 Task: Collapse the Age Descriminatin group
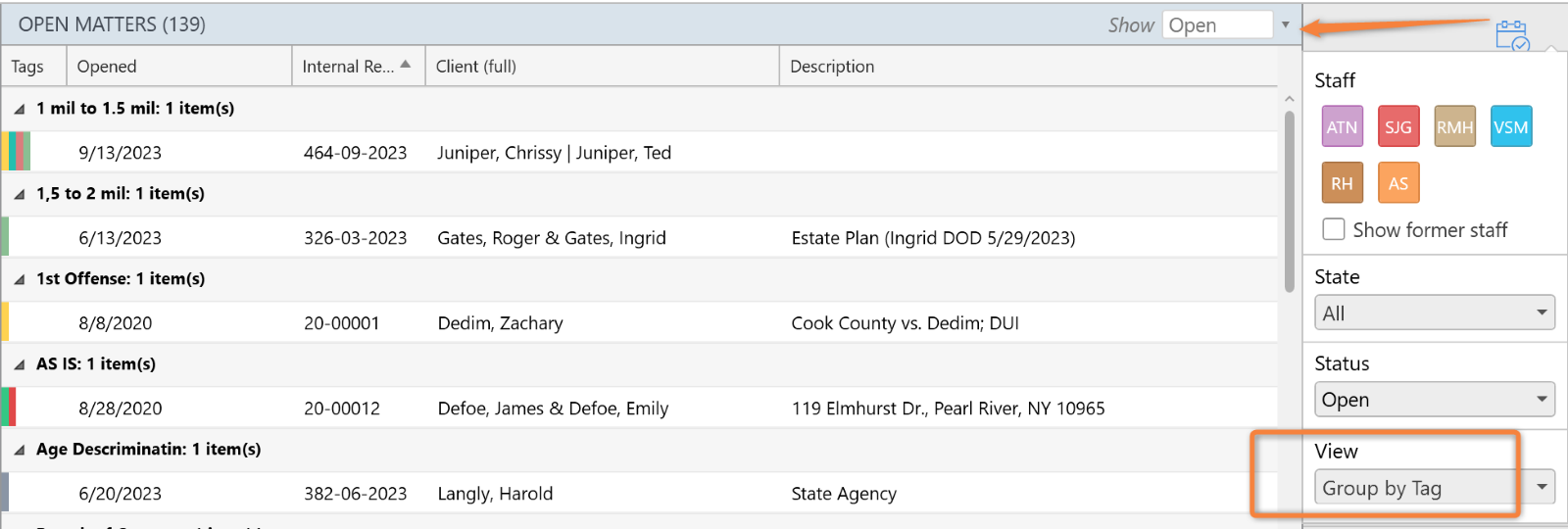pyautogui.click(x=20, y=450)
